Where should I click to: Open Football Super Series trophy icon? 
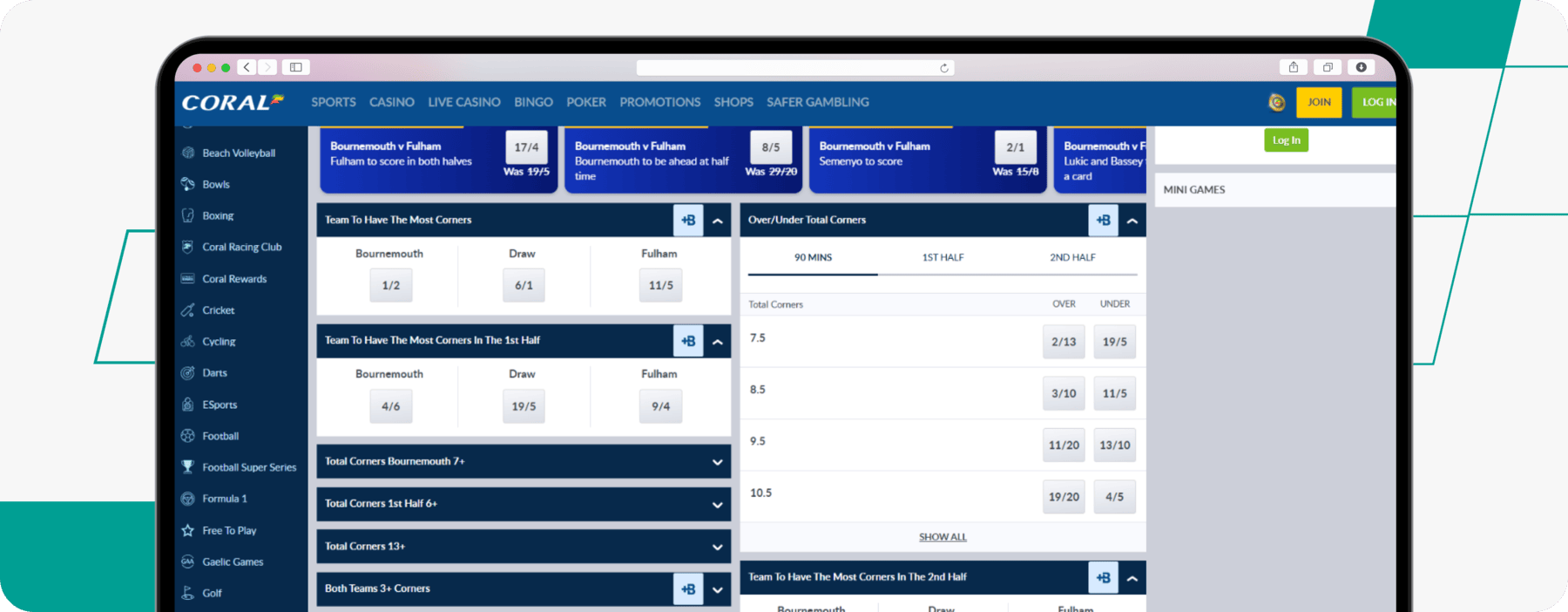coord(187,467)
